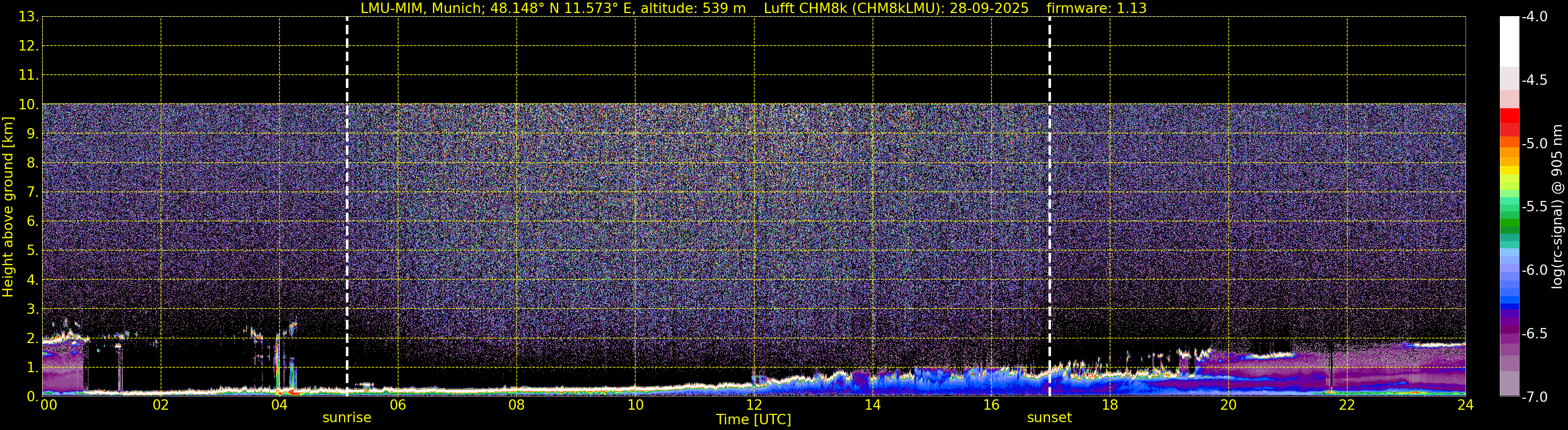Image resolution: width=1568 pixels, height=430 pixels.
Task: Click the '-4.5' label on the colorbar
Action: point(1534,80)
